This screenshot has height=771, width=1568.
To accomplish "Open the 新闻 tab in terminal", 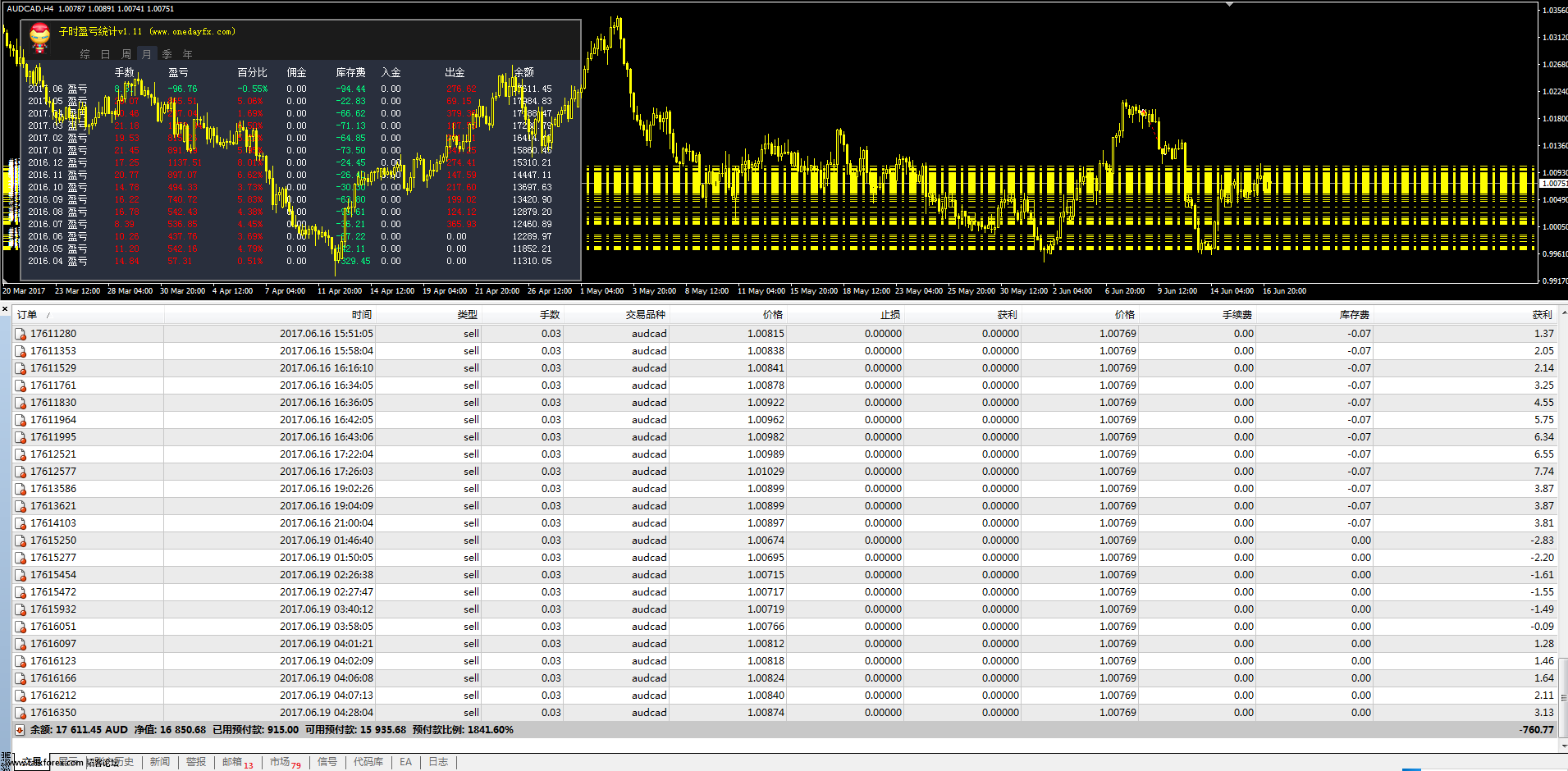I will coord(160,762).
